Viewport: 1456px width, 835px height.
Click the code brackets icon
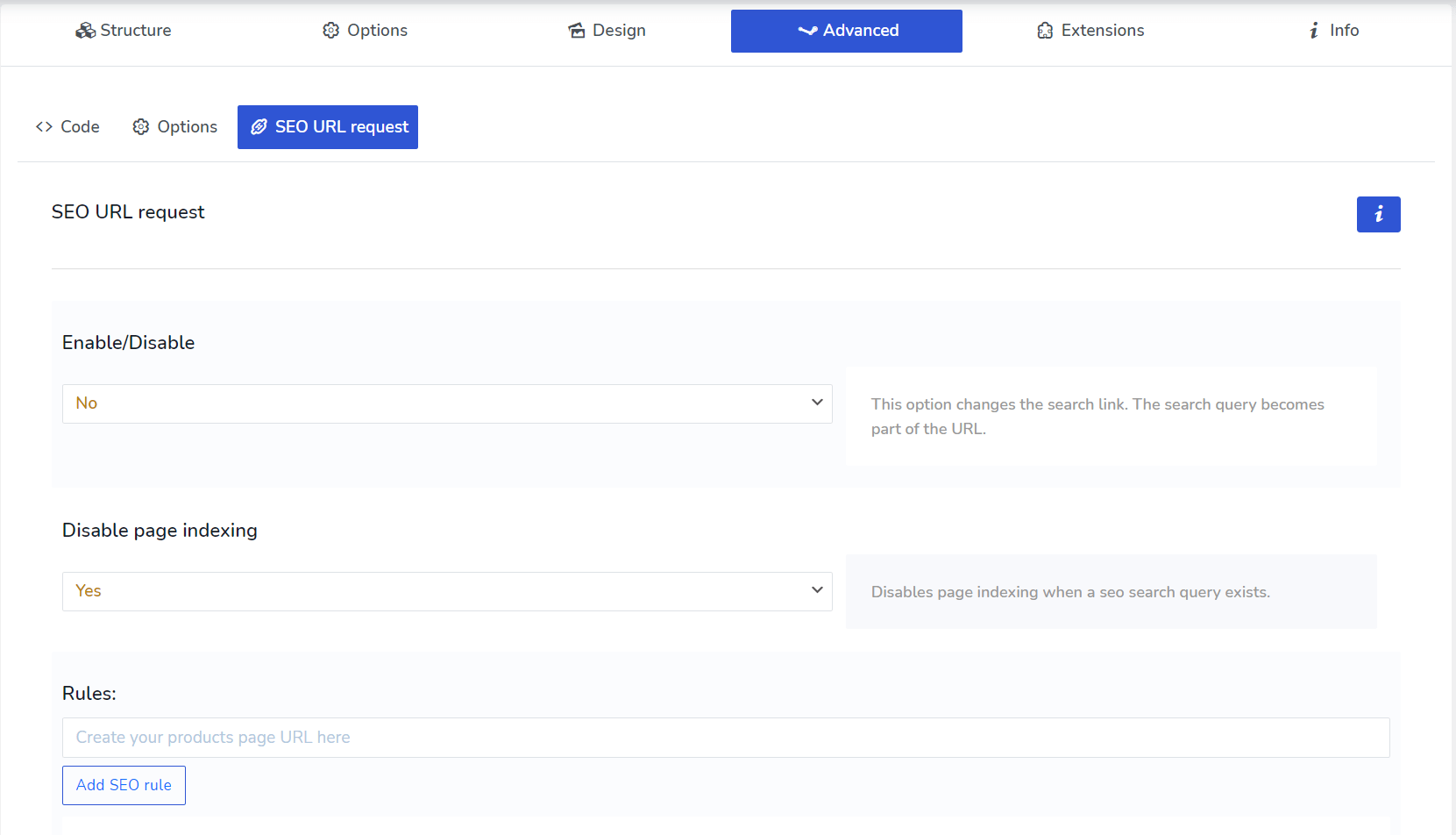pyautogui.click(x=44, y=127)
